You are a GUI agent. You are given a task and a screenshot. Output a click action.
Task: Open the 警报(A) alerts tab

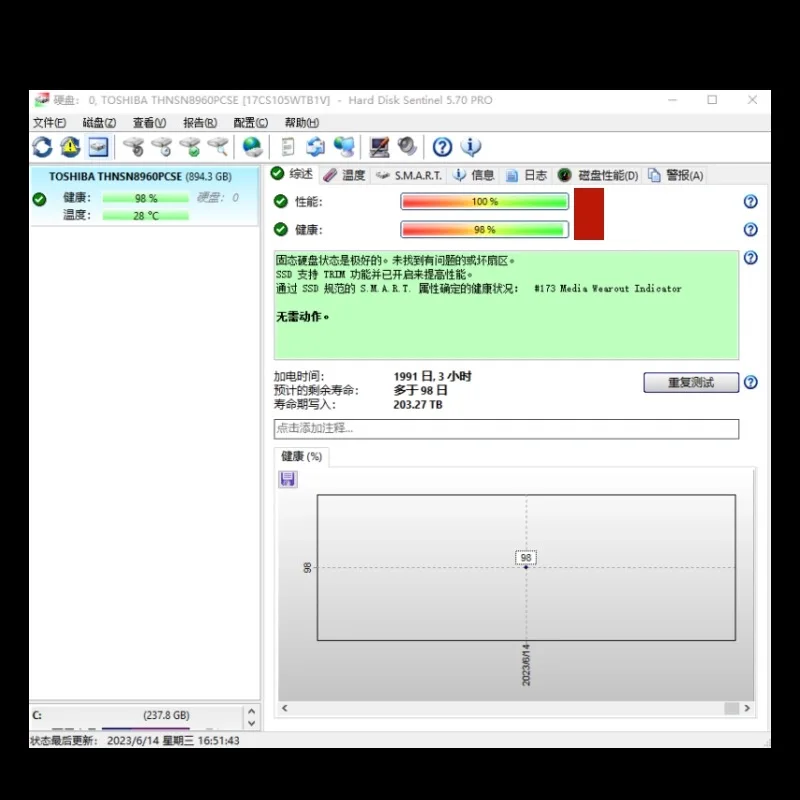pos(676,176)
